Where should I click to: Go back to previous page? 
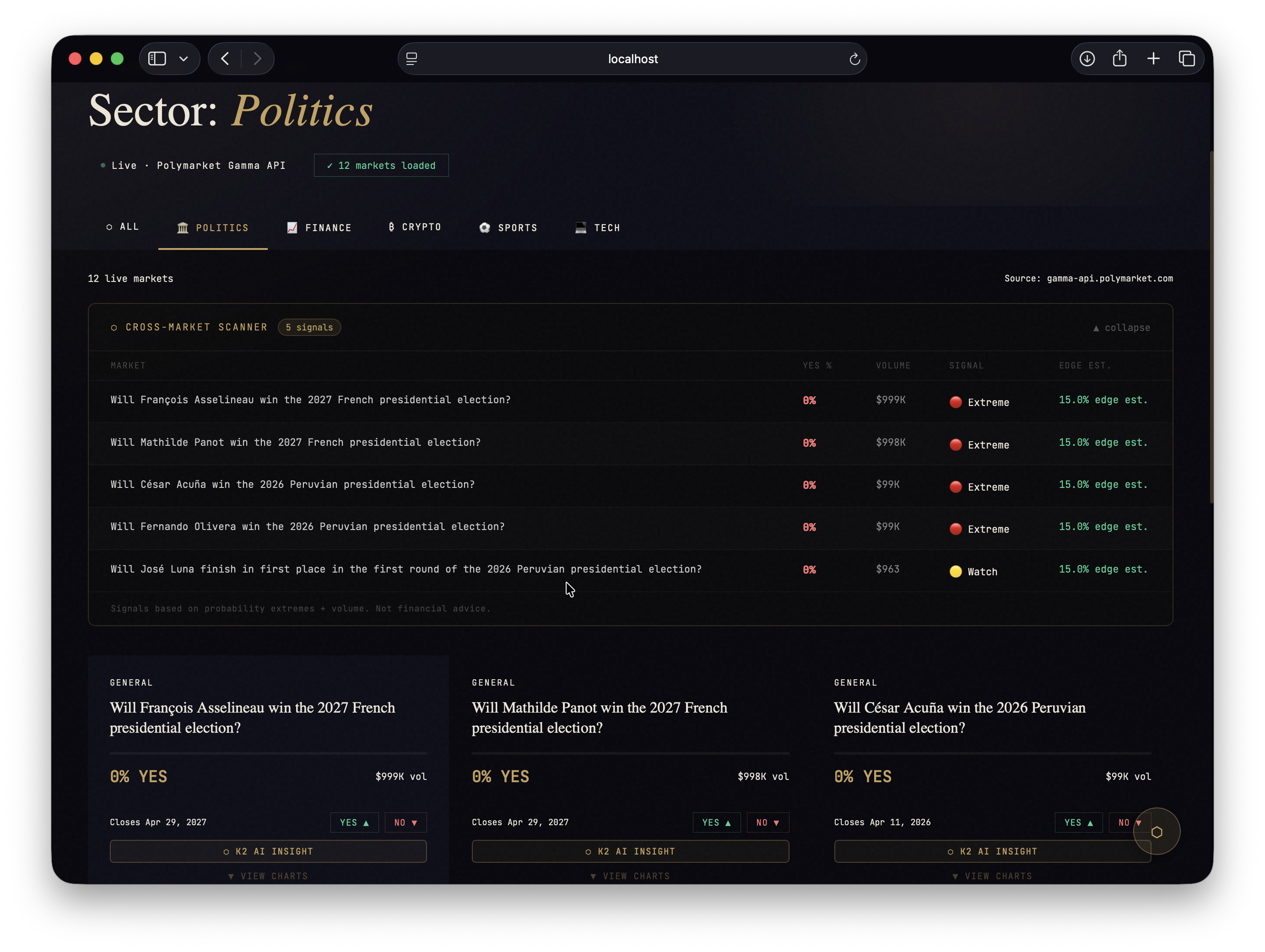pyautogui.click(x=225, y=59)
